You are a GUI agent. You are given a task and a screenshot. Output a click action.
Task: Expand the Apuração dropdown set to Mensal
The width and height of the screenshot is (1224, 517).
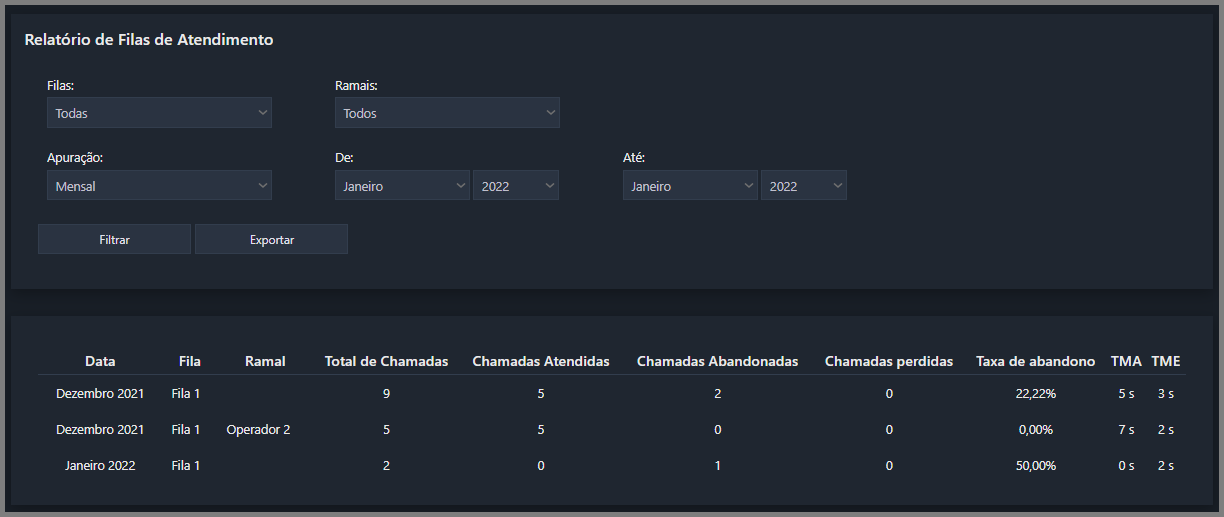tap(159, 185)
